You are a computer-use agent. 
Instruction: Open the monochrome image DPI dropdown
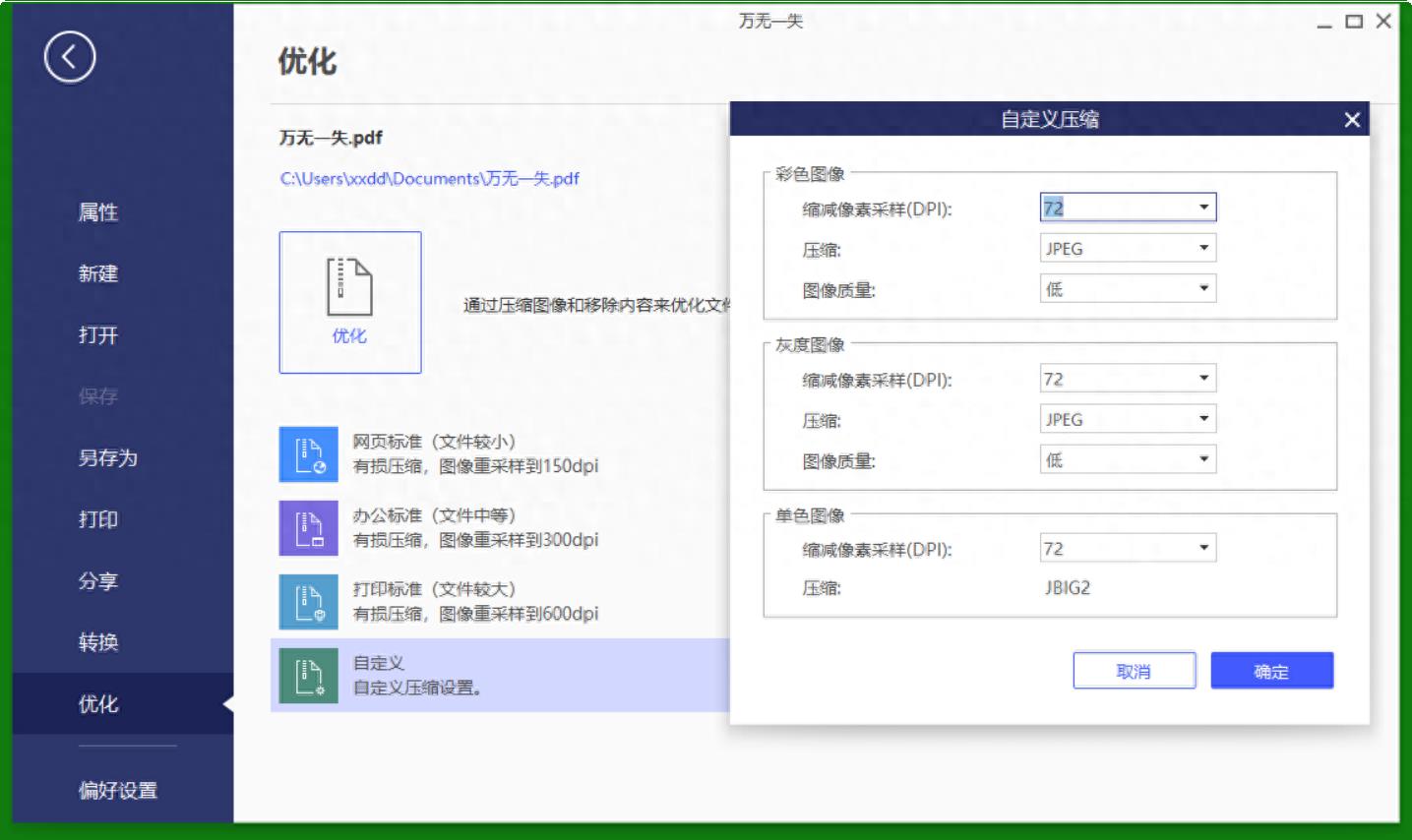pyautogui.click(x=1128, y=548)
